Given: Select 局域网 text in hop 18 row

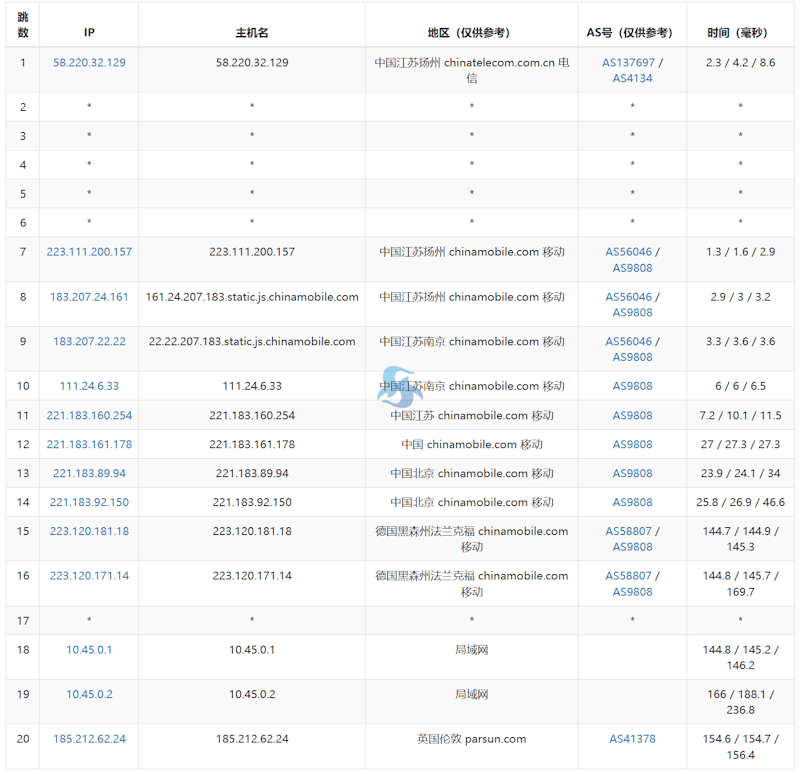Looking at the screenshot, I should pyautogui.click(x=472, y=650).
